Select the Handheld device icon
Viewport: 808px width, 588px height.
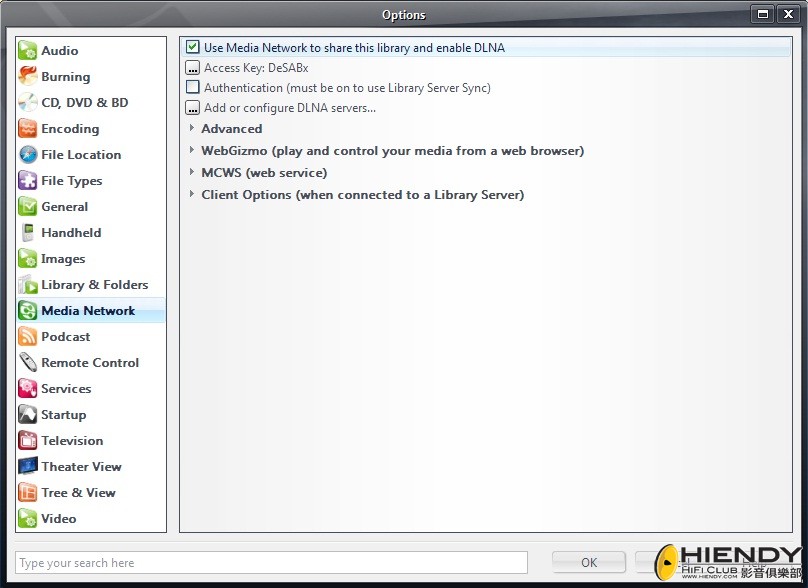click(x=28, y=232)
